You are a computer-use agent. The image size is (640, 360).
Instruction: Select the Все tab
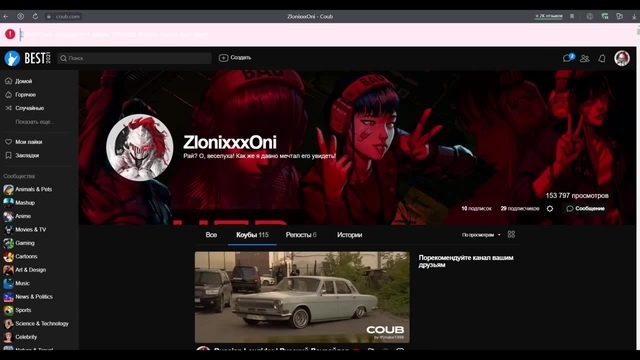(211, 235)
